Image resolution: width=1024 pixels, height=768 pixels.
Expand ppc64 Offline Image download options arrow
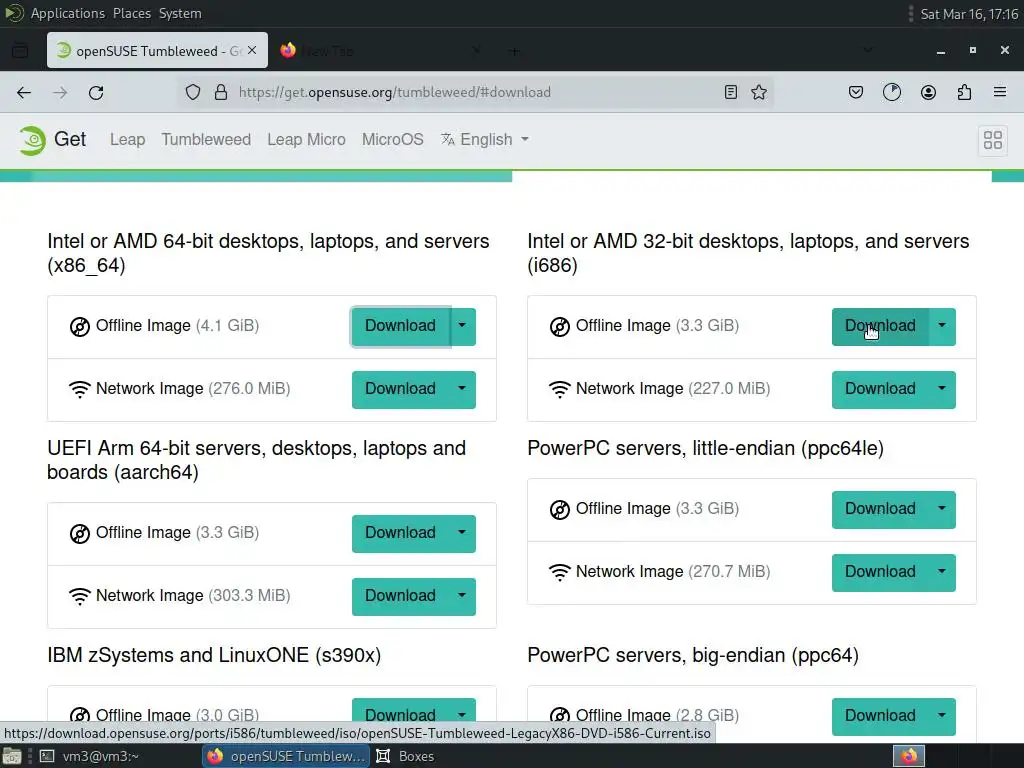[x=942, y=716]
